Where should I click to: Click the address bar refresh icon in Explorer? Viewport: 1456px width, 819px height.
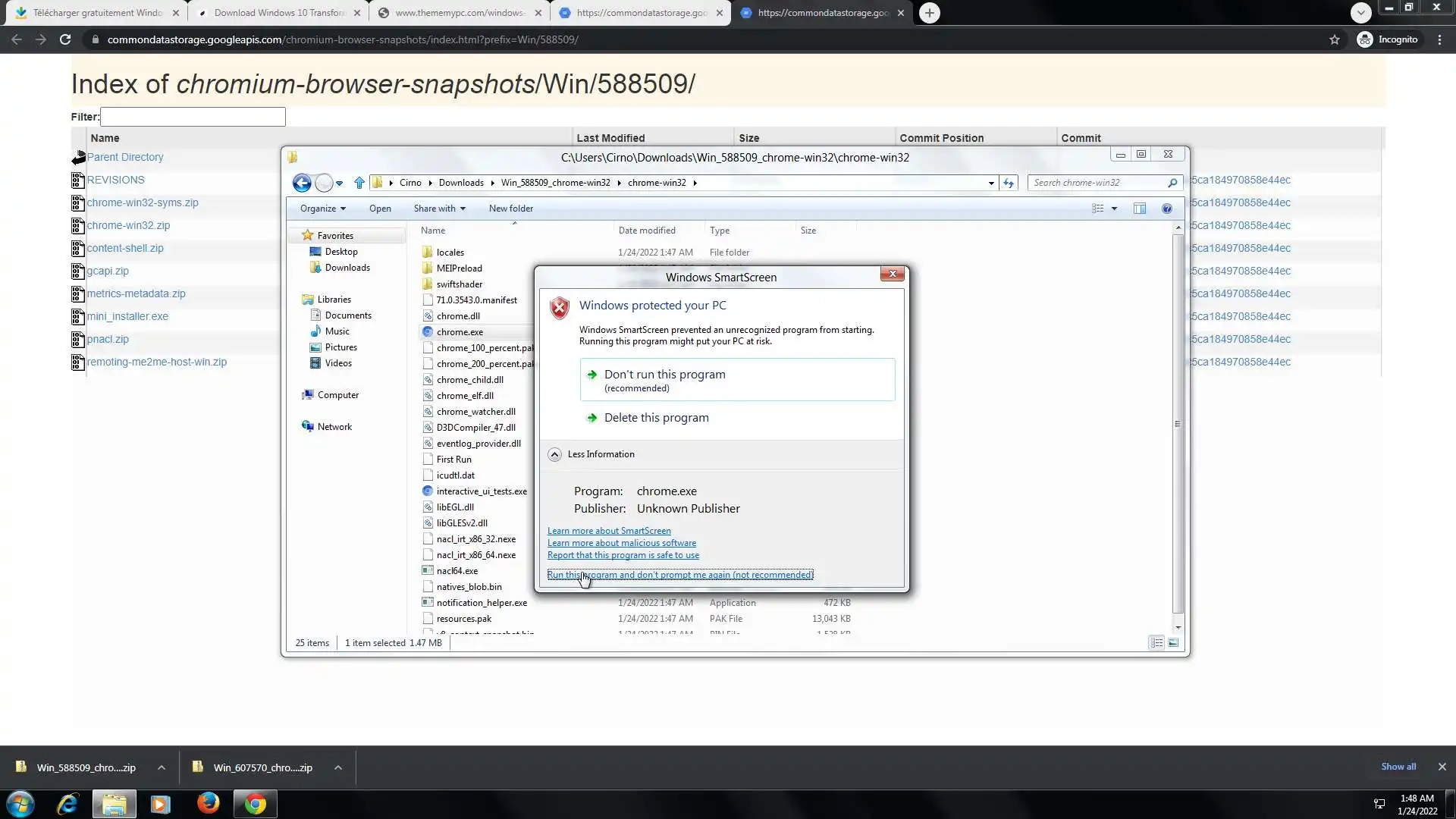pos(1009,183)
